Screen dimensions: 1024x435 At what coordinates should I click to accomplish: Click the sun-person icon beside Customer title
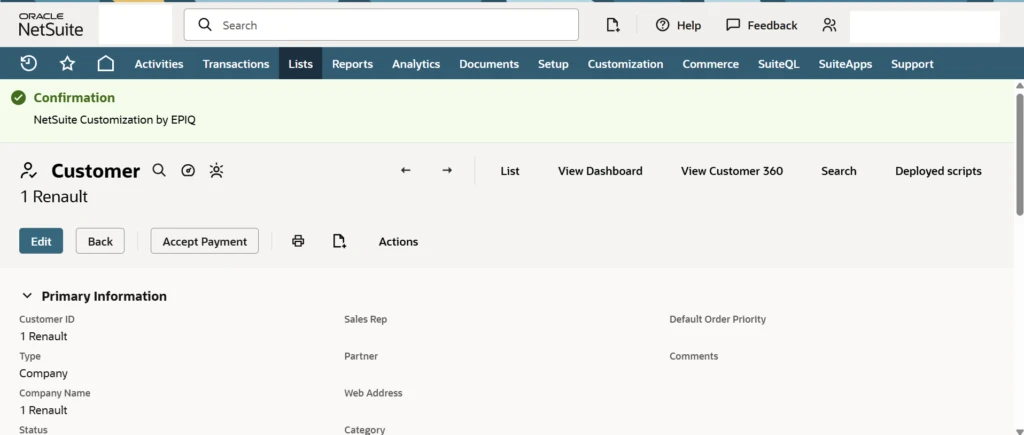click(x=216, y=170)
